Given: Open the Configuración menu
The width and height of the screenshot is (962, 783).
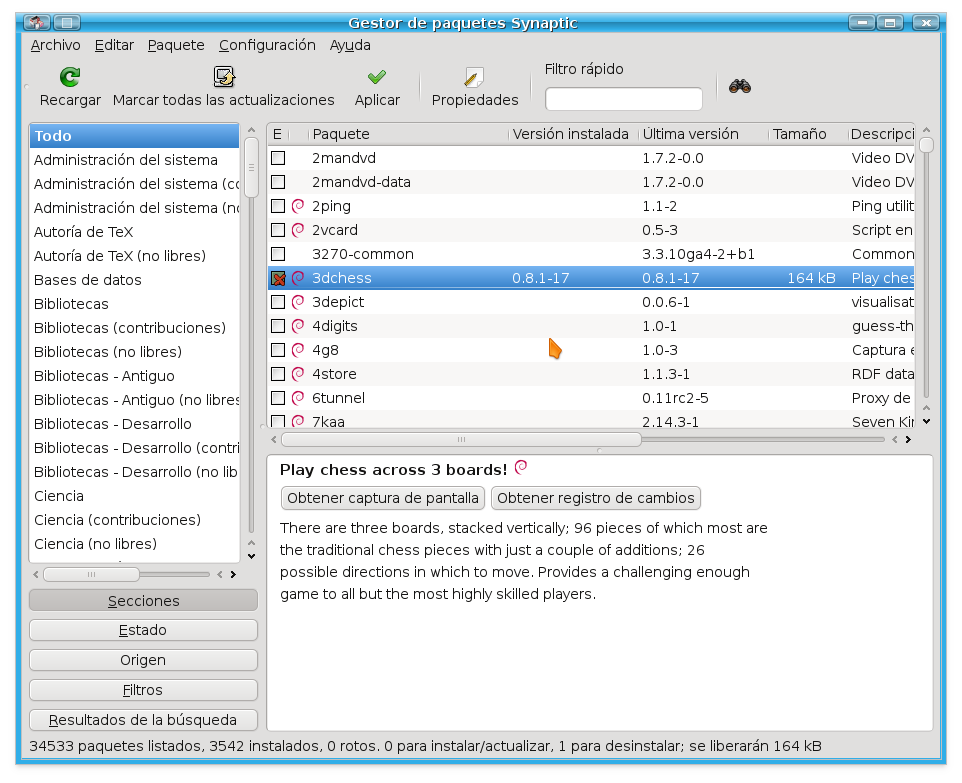Looking at the screenshot, I should point(267,45).
